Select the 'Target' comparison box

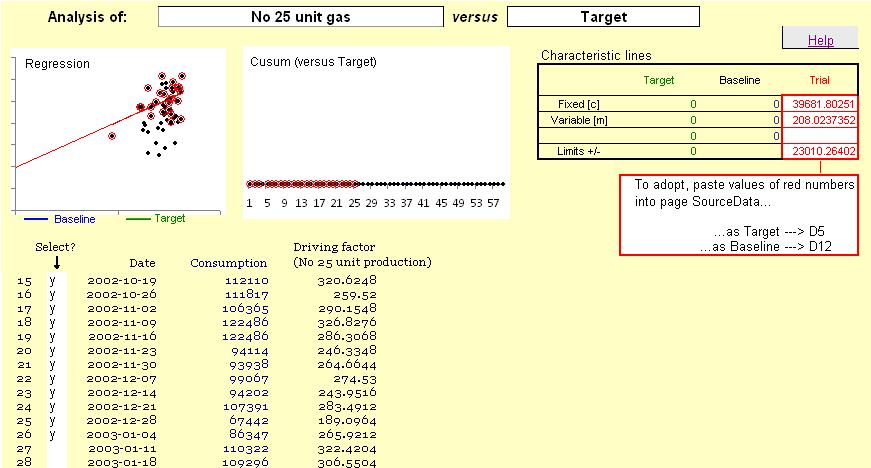(603, 17)
